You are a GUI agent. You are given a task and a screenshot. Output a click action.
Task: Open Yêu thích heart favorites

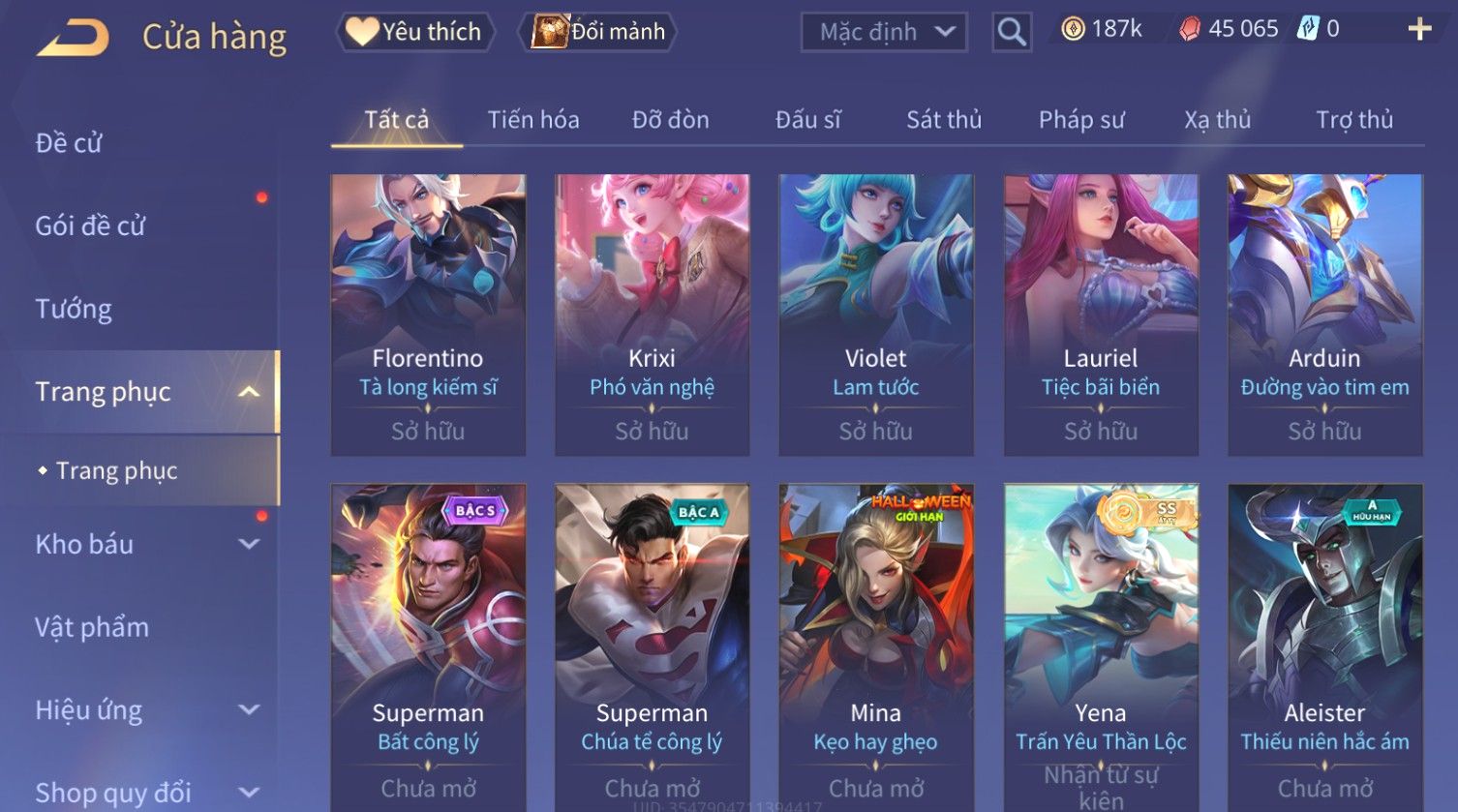click(x=414, y=32)
